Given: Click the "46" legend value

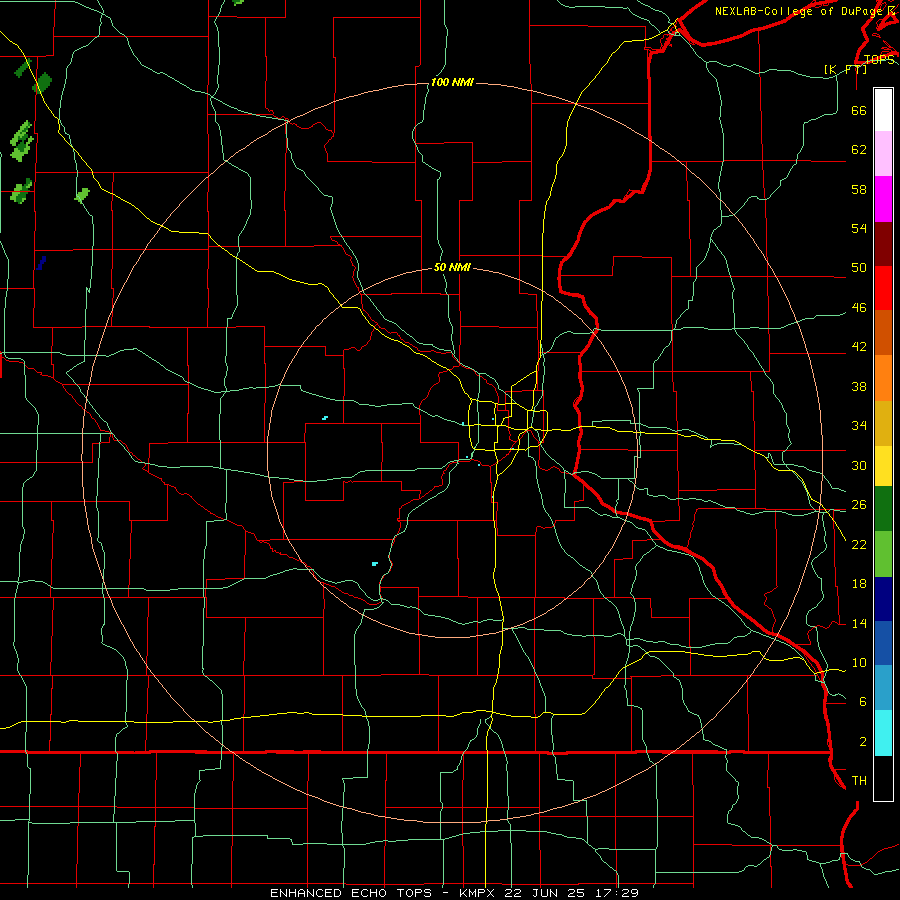Looking at the screenshot, I should 859,308.
